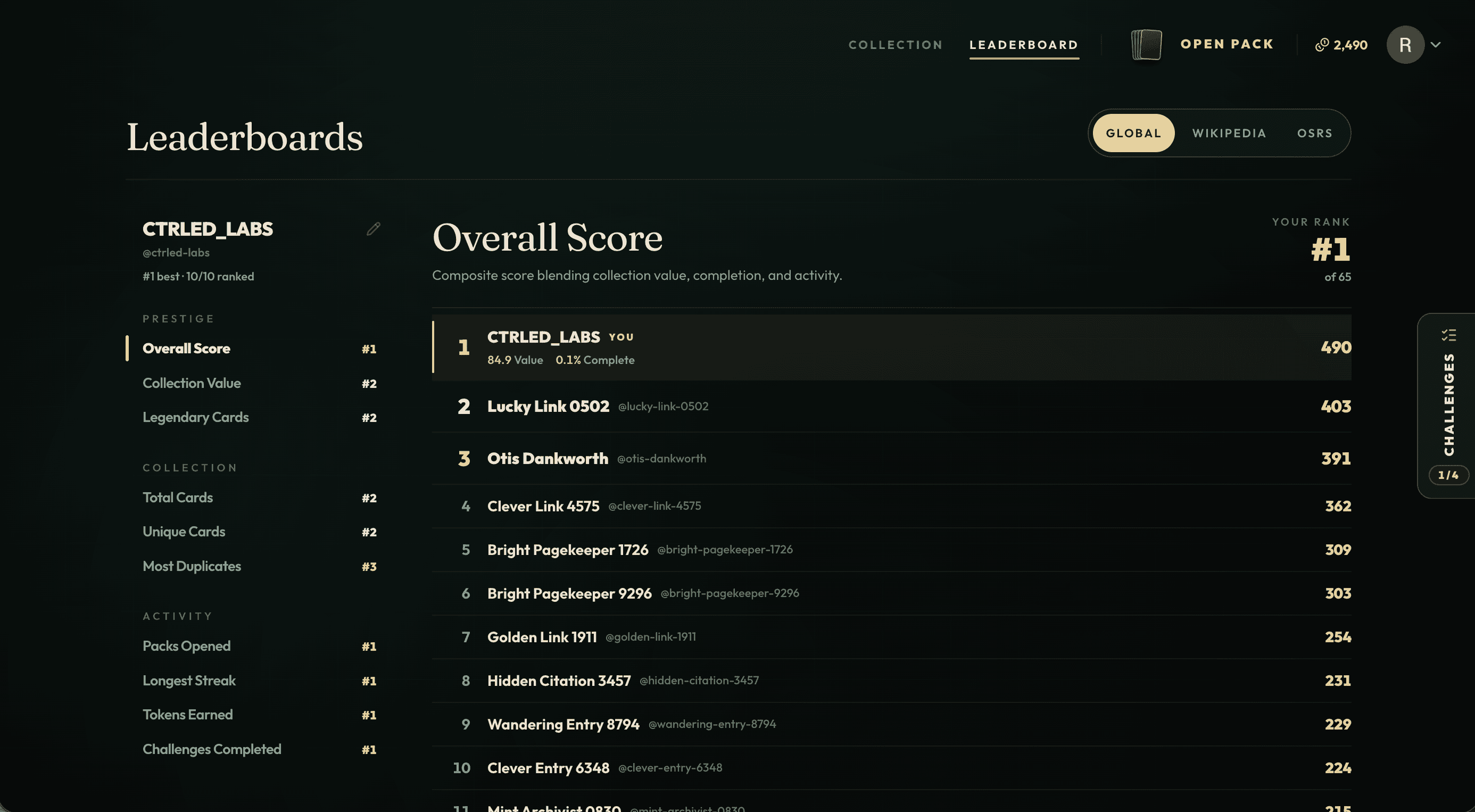This screenshot has height=812, width=1475.
Task: Open the Wandering Entry 8794 row
Action: [x=891, y=724]
